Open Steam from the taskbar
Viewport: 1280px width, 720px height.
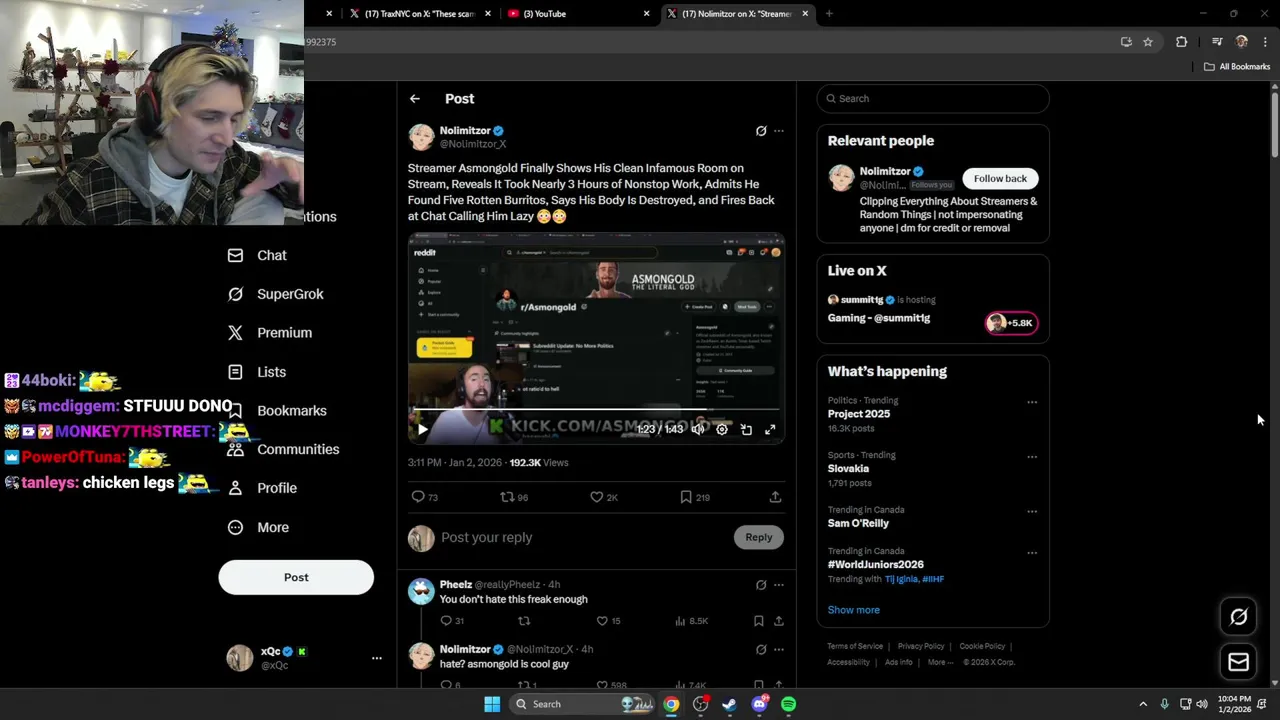pyautogui.click(x=730, y=704)
